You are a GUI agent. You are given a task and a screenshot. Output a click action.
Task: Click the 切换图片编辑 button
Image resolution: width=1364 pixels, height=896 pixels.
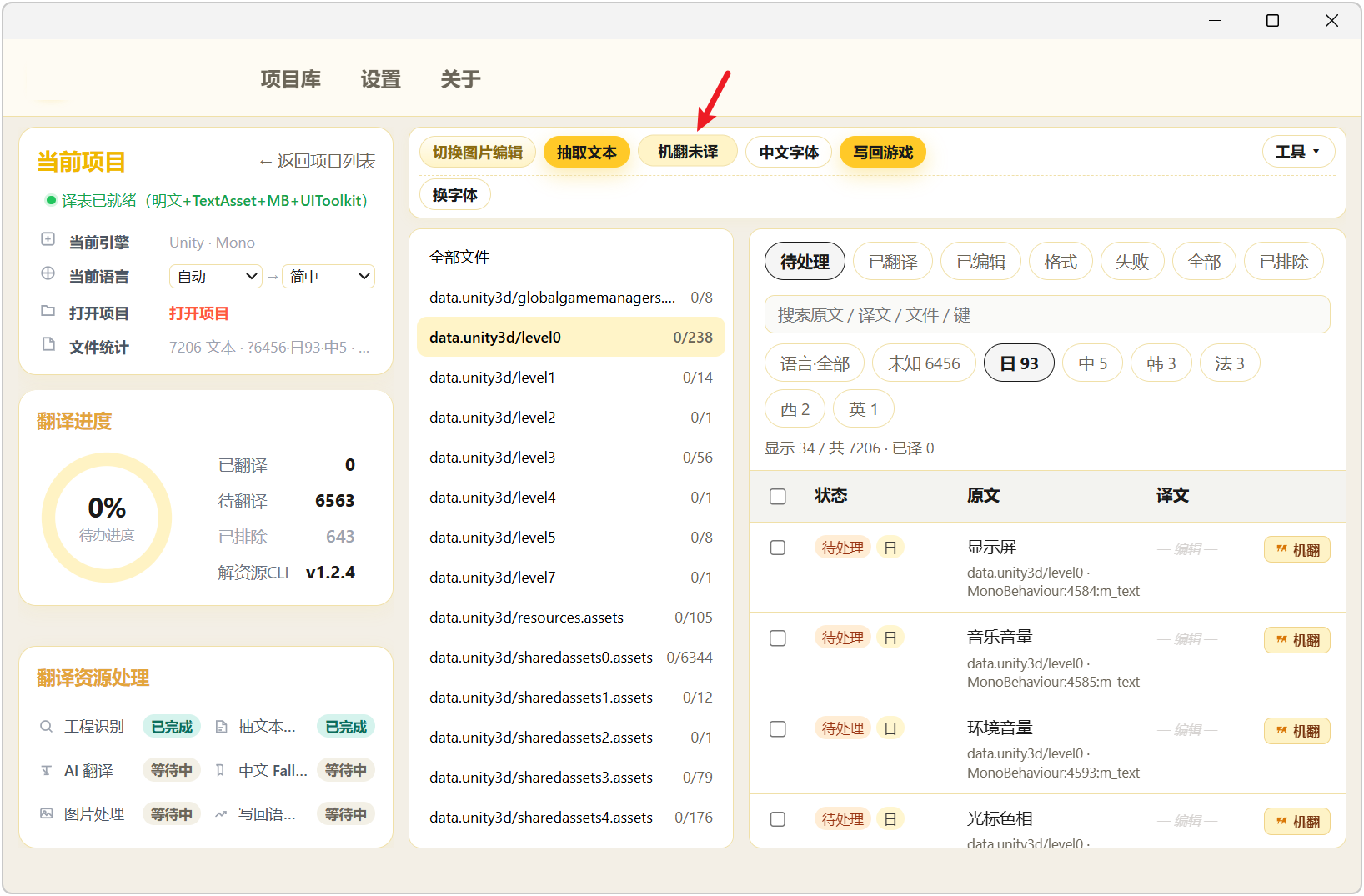click(x=477, y=153)
